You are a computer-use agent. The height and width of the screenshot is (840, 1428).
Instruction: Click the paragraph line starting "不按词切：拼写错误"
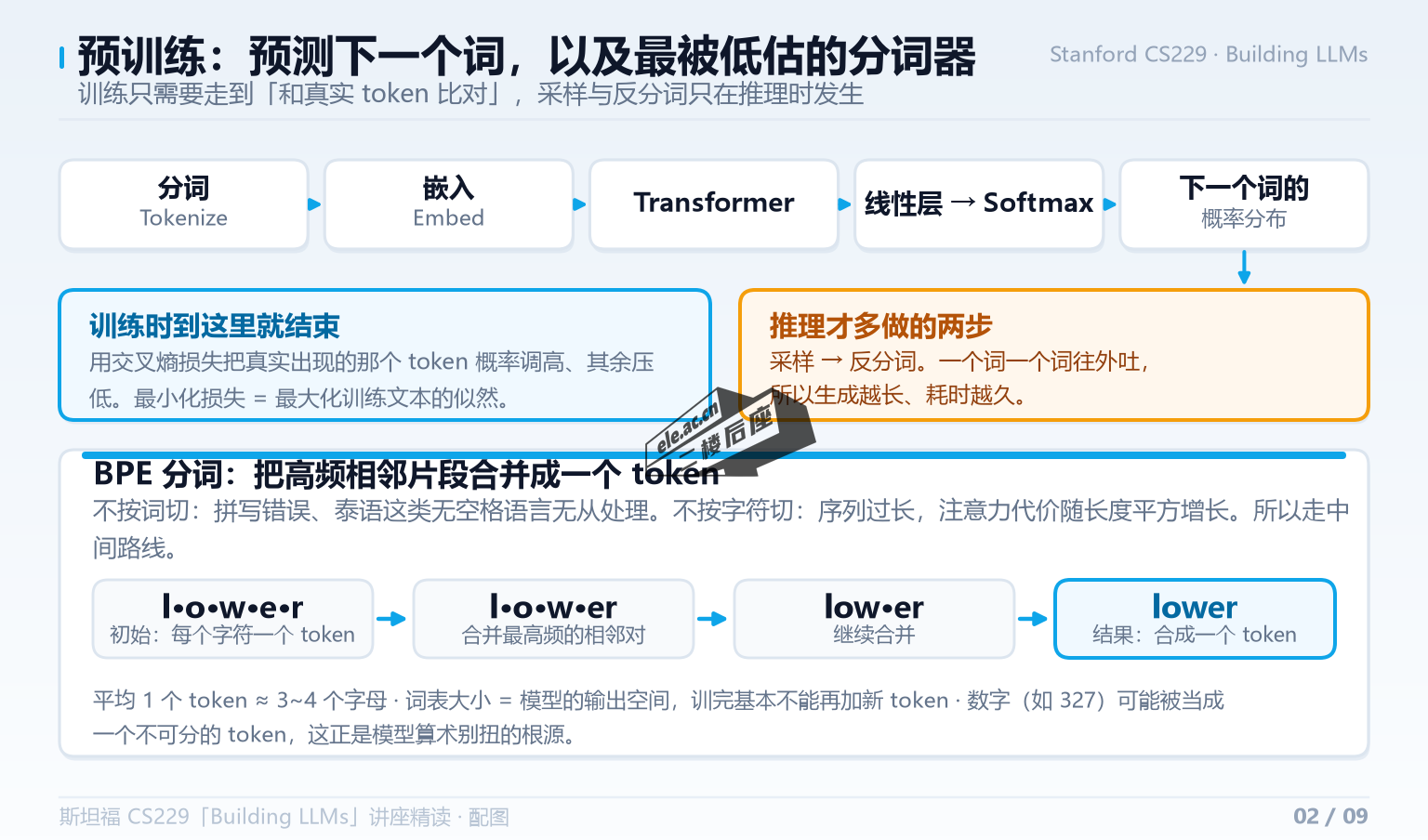(x=721, y=510)
